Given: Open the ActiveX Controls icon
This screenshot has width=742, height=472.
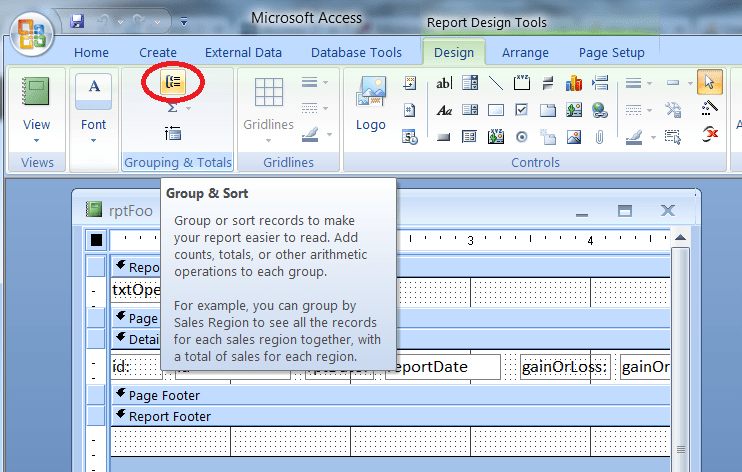Looking at the screenshot, I should tap(710, 134).
